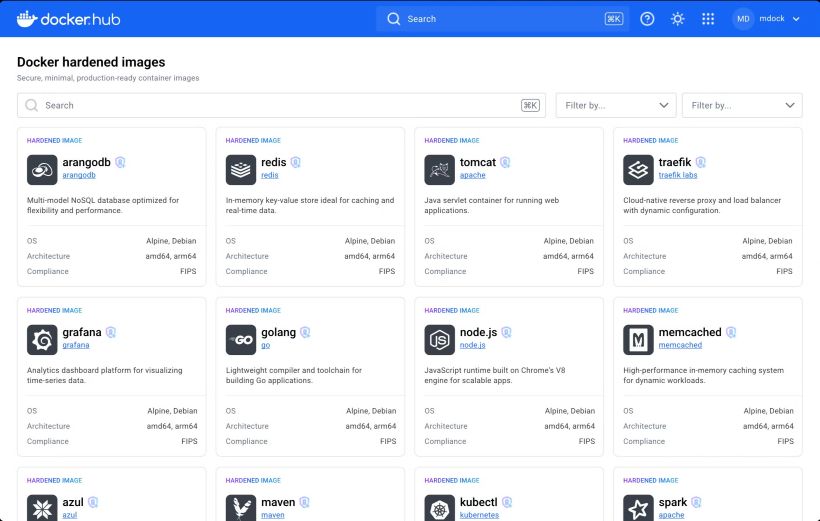The height and width of the screenshot is (521, 820).
Task: Click the 'amd64, arm64' value on the tomcat card
Action: [568, 256]
